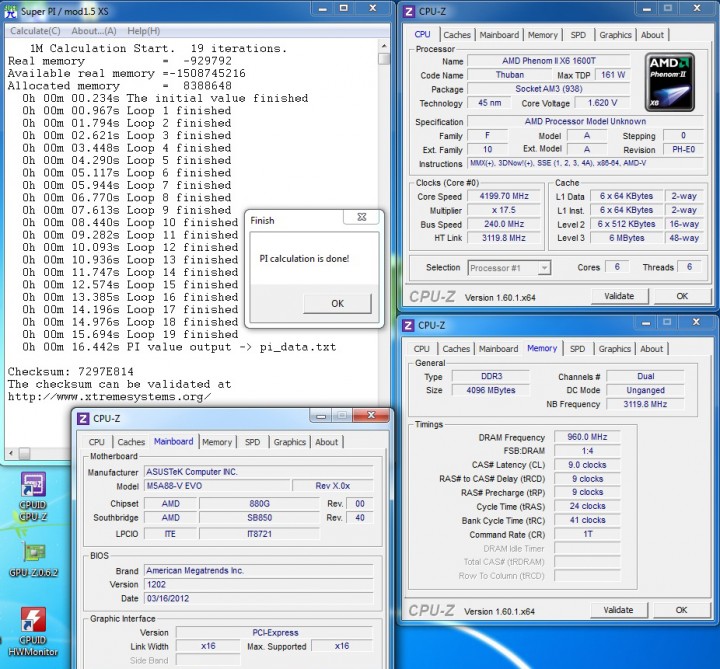Click the Core Speed value 4199.70 MHz

pos(504,196)
